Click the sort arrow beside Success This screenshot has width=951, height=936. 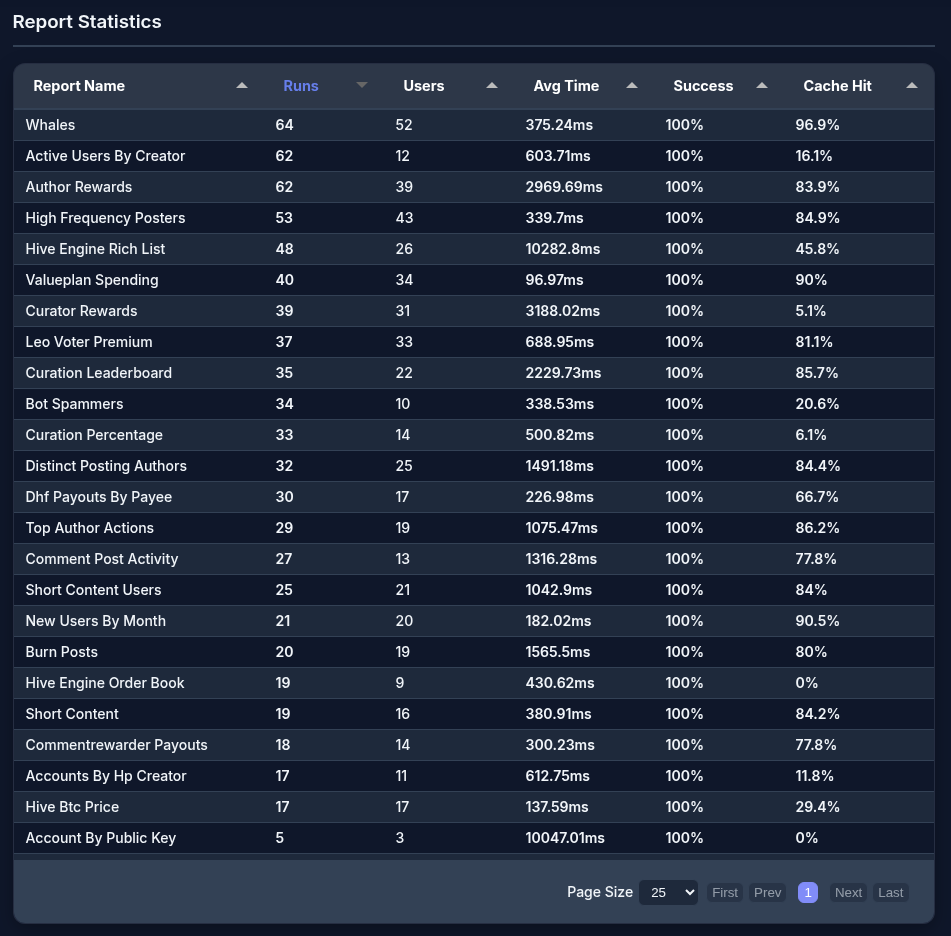pyautogui.click(x=762, y=86)
